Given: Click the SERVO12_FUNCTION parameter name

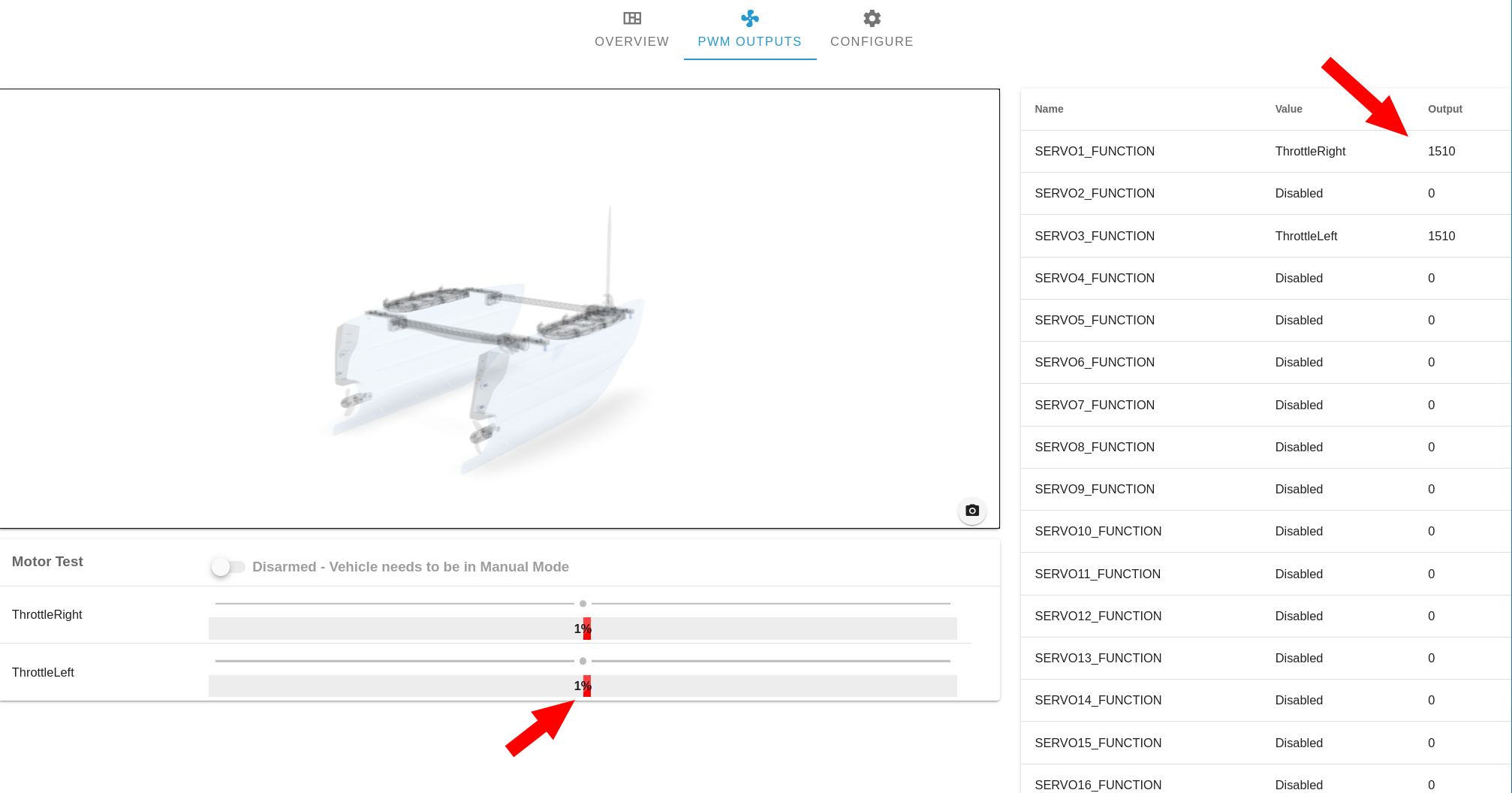Looking at the screenshot, I should (1098, 617).
